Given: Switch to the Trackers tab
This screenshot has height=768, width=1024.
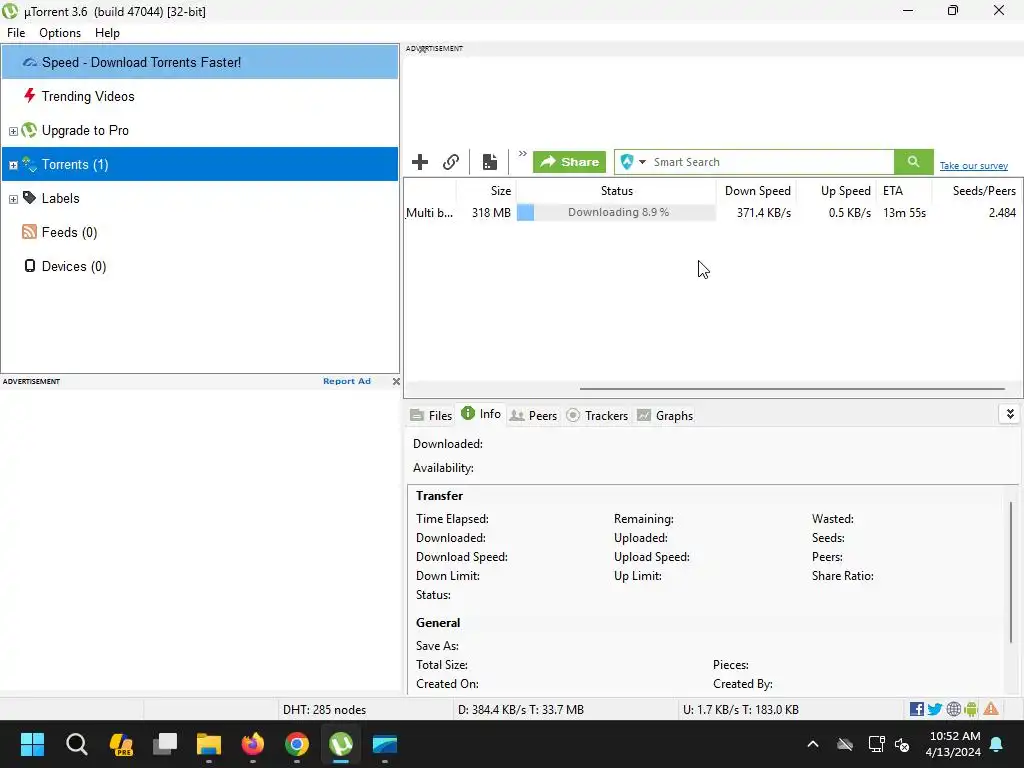Looking at the screenshot, I should 597,415.
